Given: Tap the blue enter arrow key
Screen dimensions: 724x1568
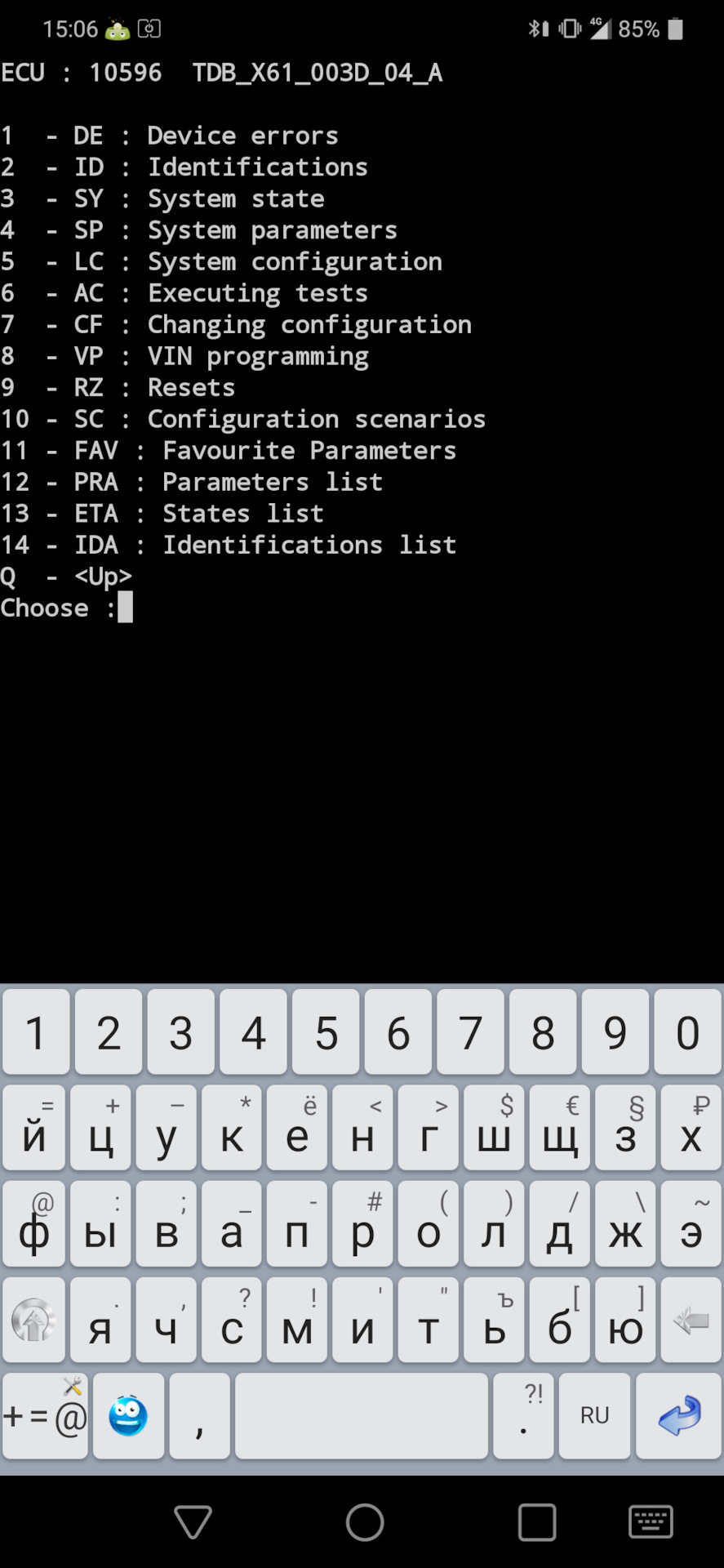Looking at the screenshot, I should coord(679,1415).
